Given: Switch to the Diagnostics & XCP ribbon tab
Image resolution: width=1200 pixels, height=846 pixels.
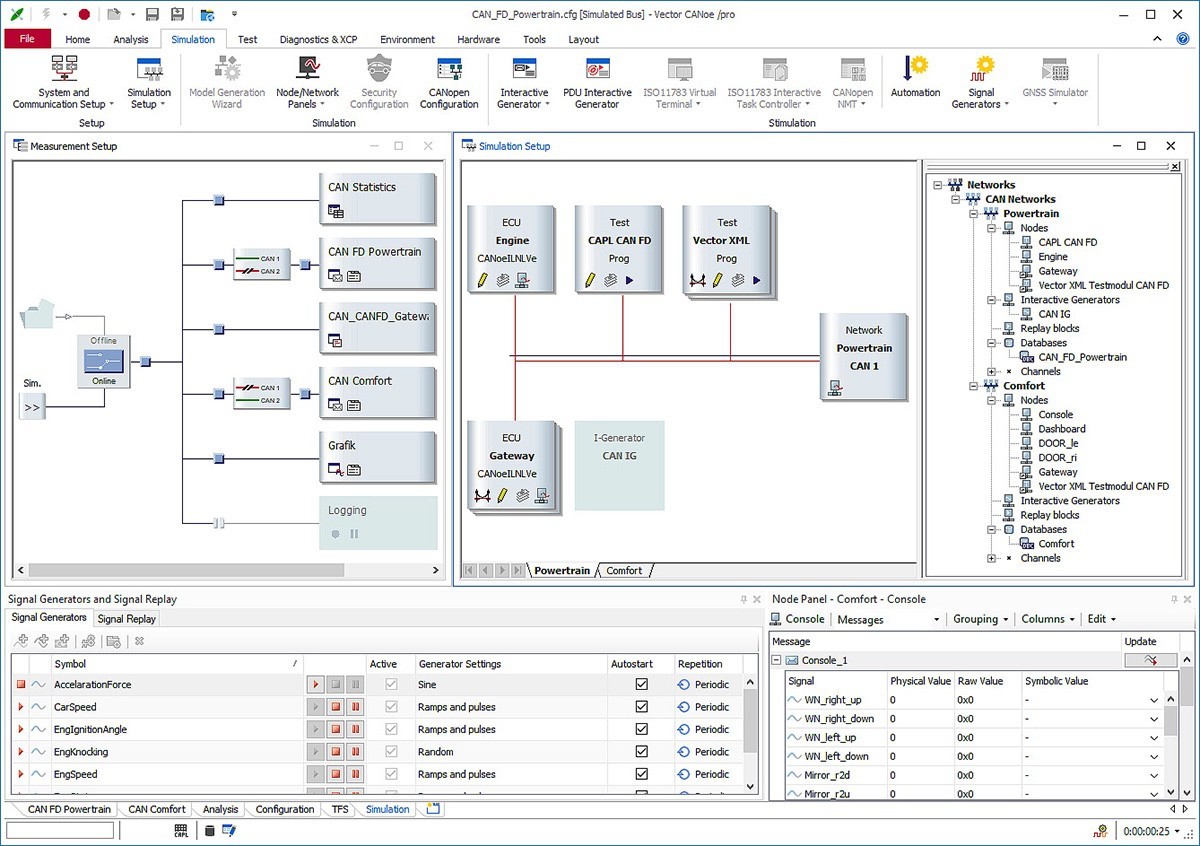Looking at the screenshot, I should (318, 39).
